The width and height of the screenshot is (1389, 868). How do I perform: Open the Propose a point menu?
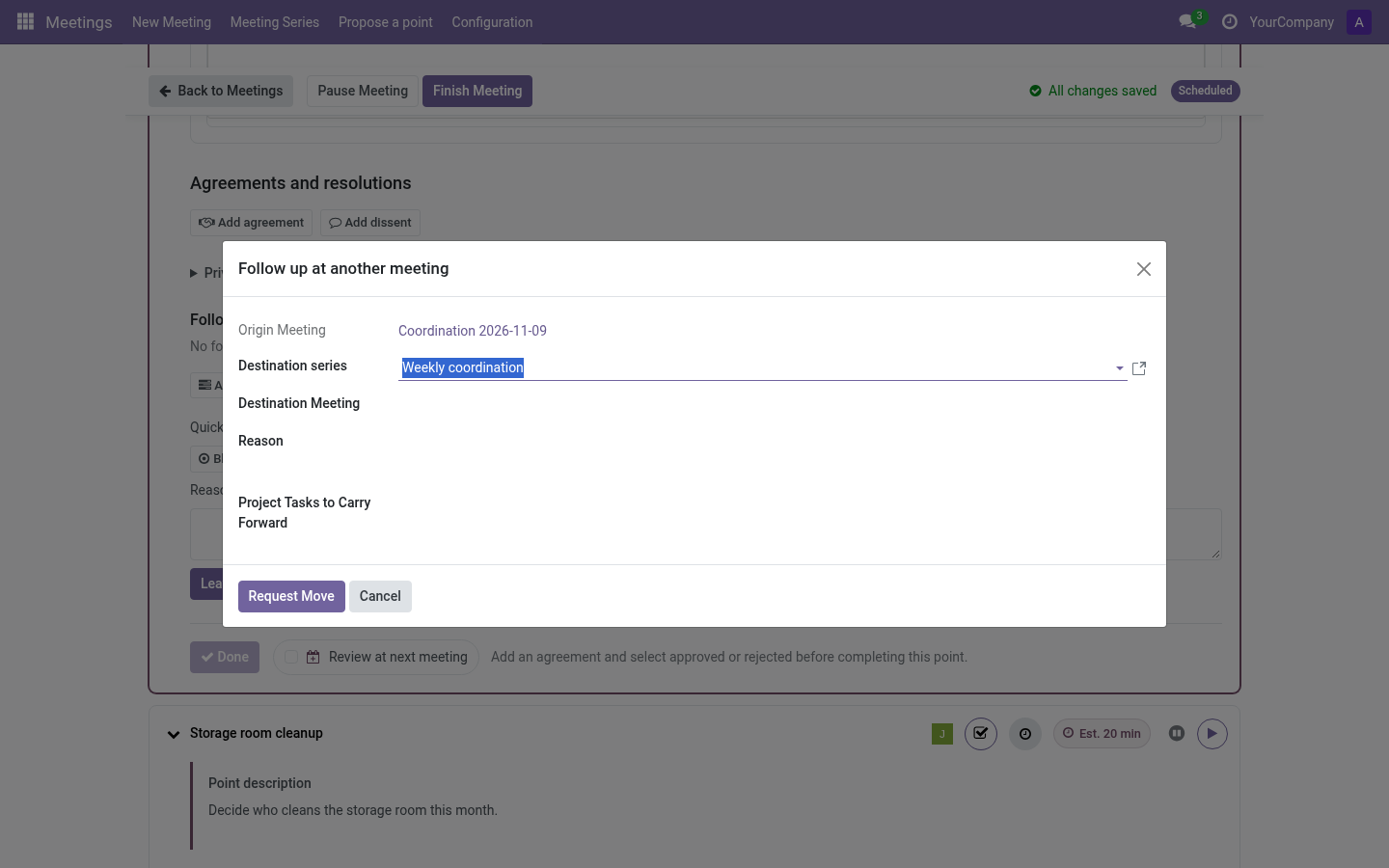pos(386,22)
